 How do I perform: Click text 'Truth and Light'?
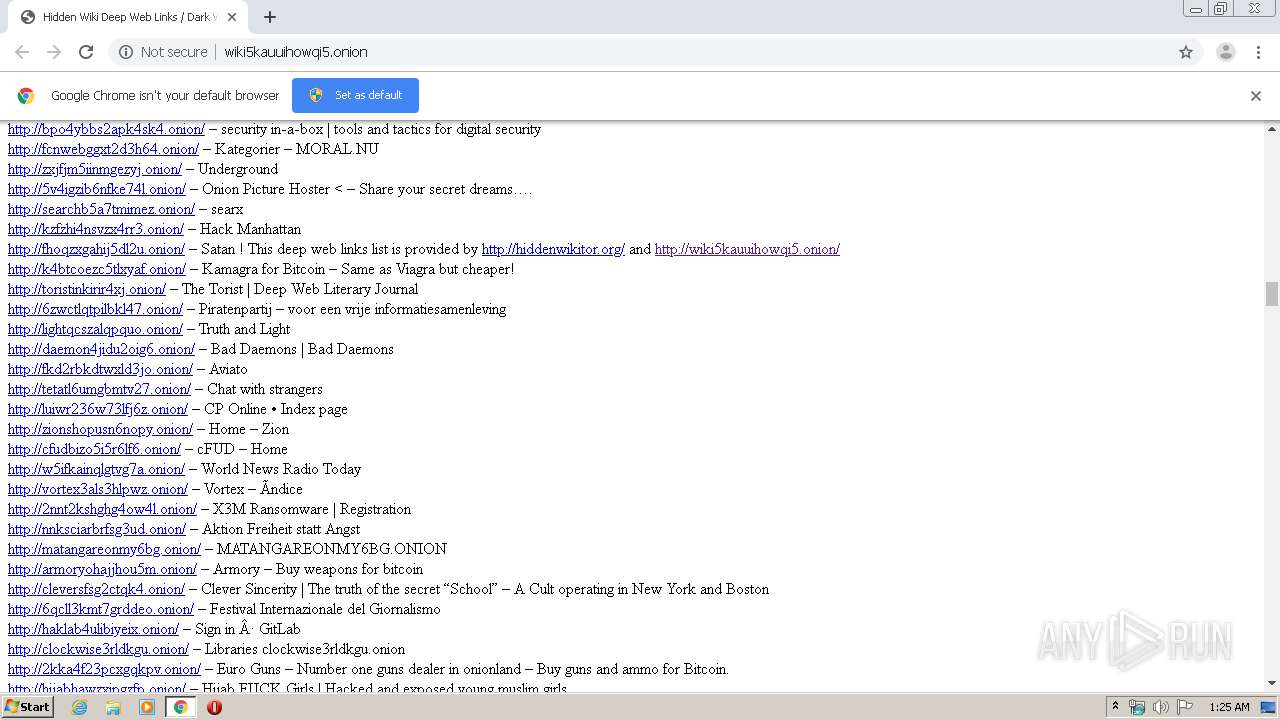pyautogui.click(x=244, y=329)
